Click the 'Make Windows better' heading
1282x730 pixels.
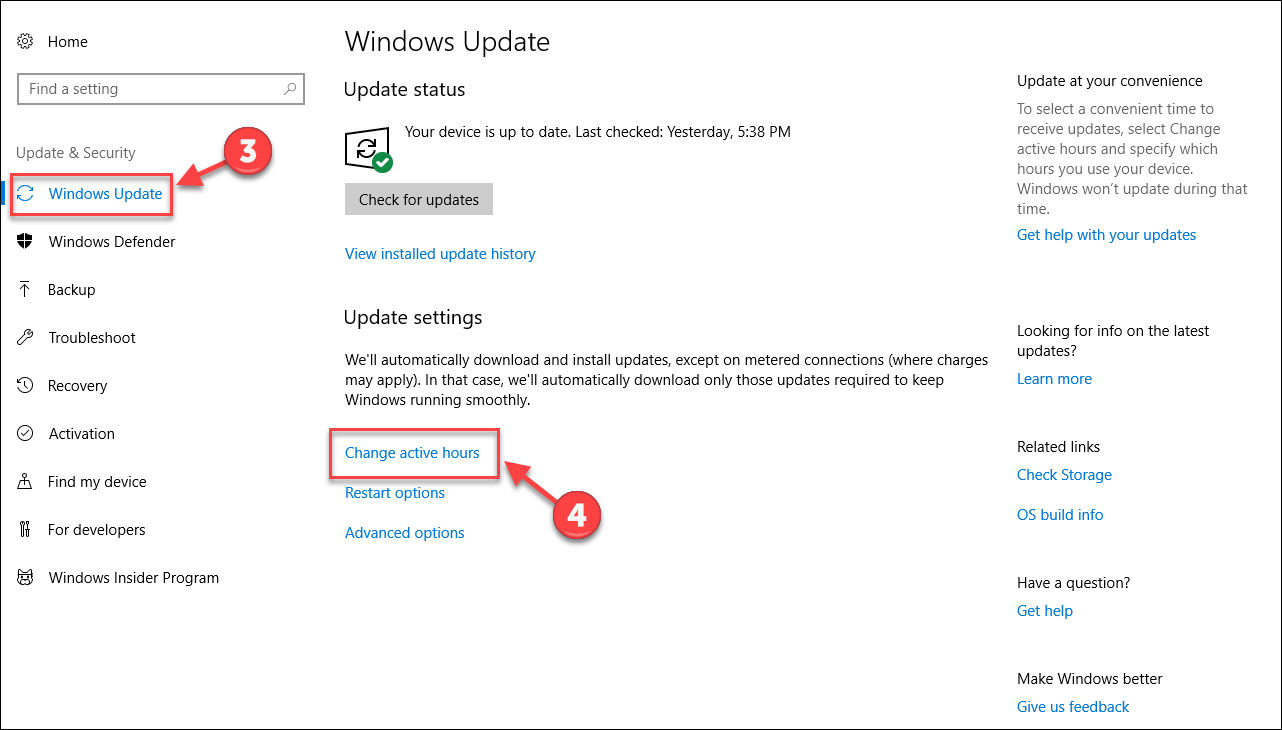tap(1090, 679)
